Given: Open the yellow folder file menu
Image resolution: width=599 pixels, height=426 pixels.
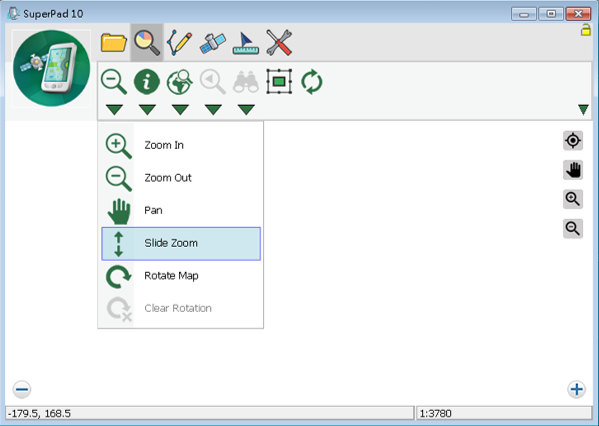Looking at the screenshot, I should tap(113, 42).
